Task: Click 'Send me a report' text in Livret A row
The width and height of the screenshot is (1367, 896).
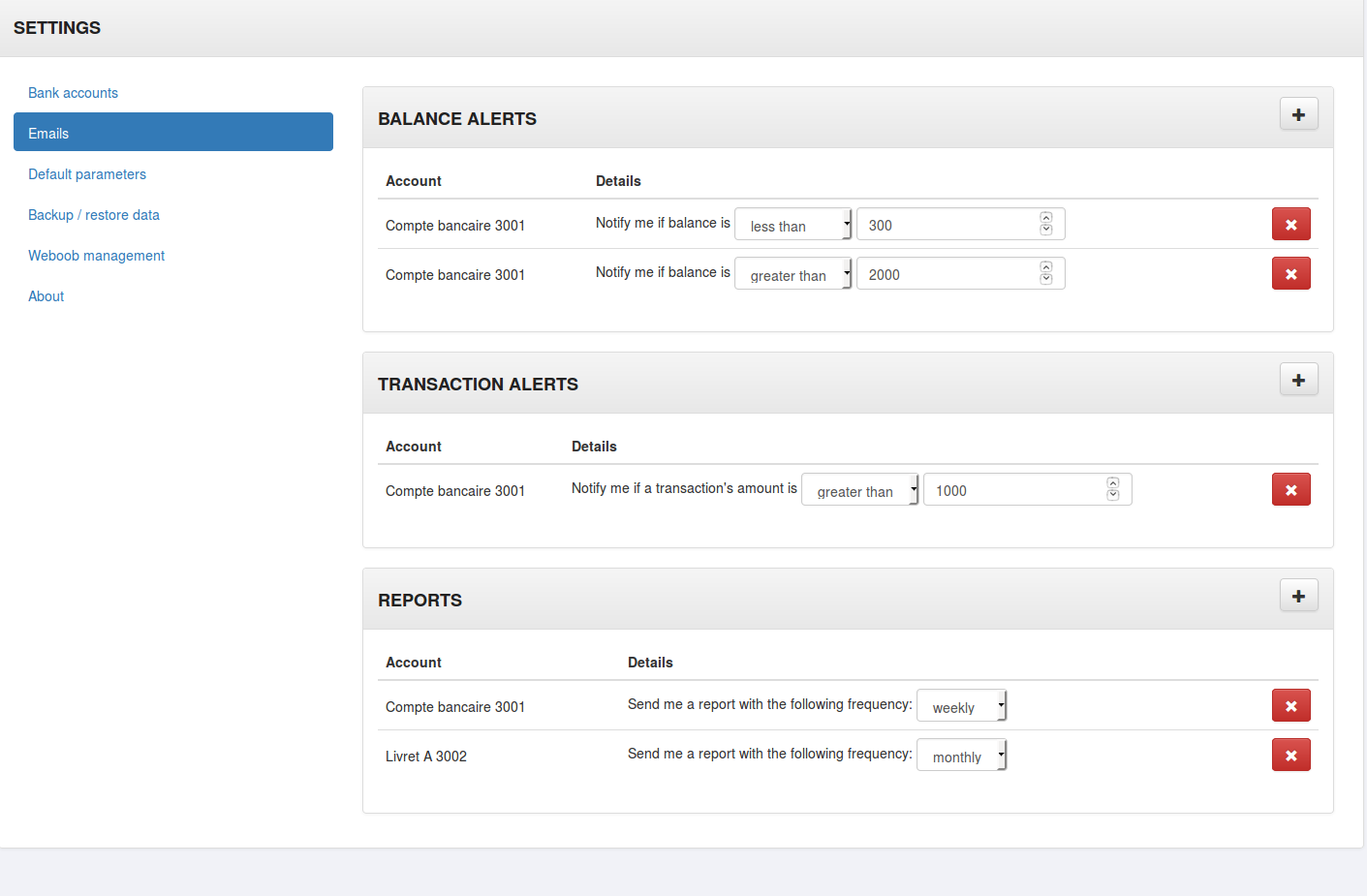Action: (x=770, y=754)
